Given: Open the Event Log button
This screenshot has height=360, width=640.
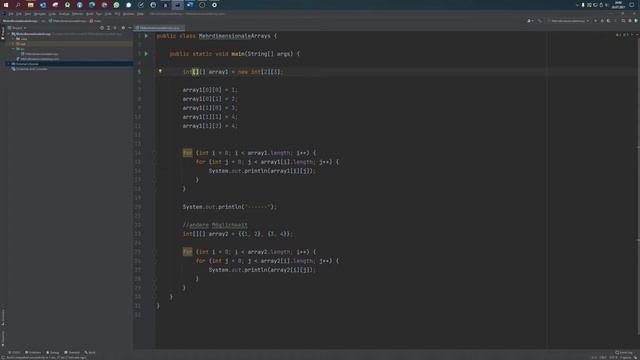Looking at the screenshot, I should pos(624,352).
